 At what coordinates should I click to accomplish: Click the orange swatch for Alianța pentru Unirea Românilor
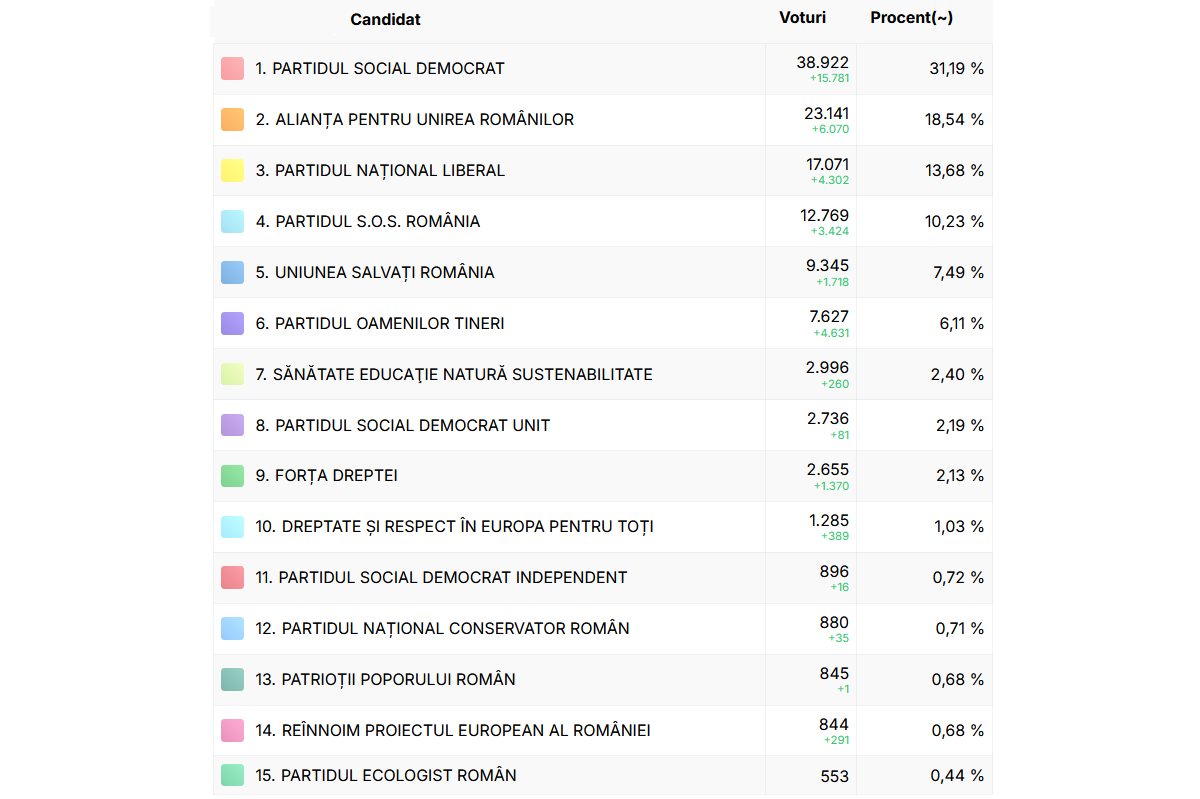[x=232, y=120]
